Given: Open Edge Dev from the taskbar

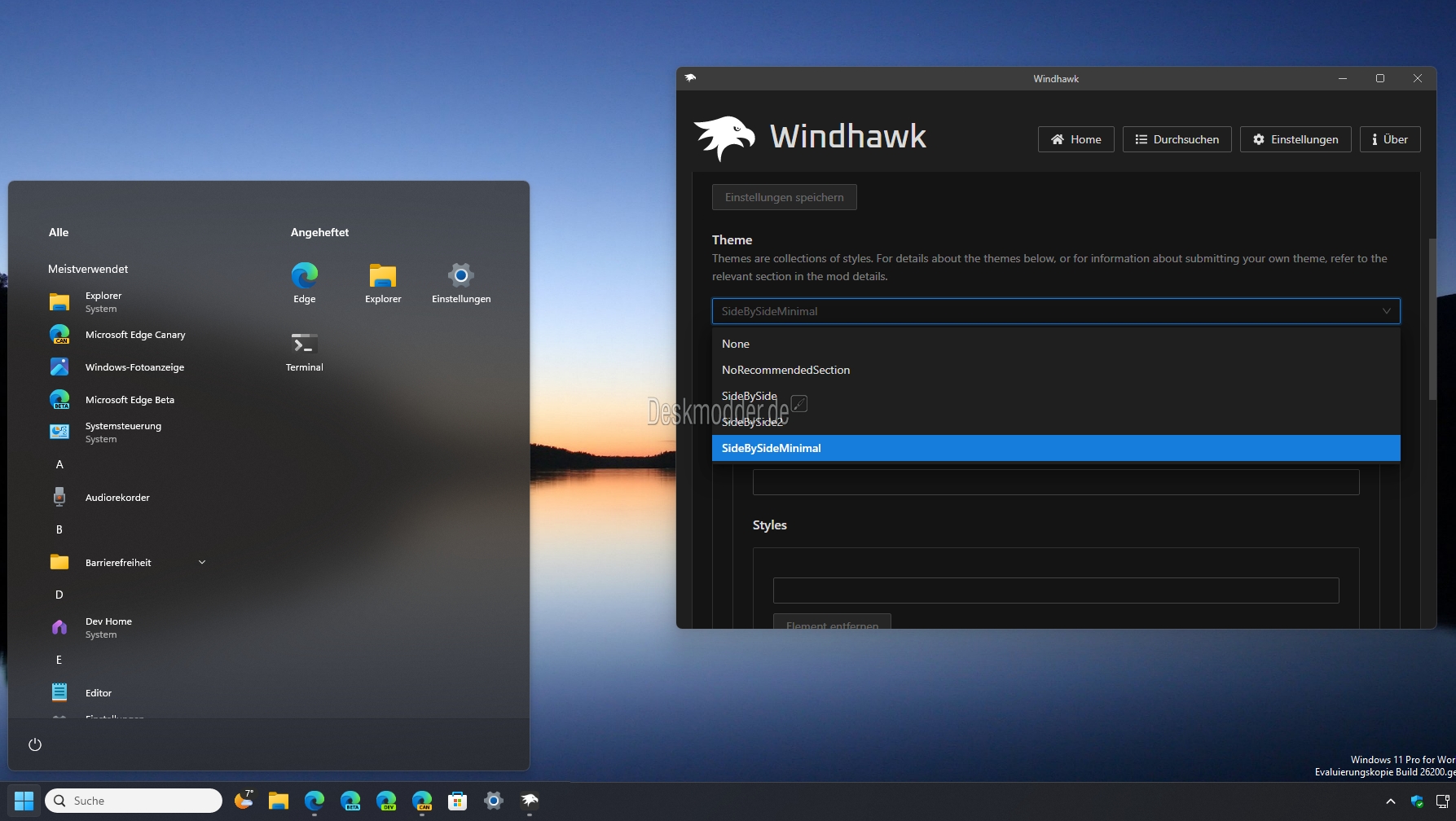Looking at the screenshot, I should [x=386, y=801].
